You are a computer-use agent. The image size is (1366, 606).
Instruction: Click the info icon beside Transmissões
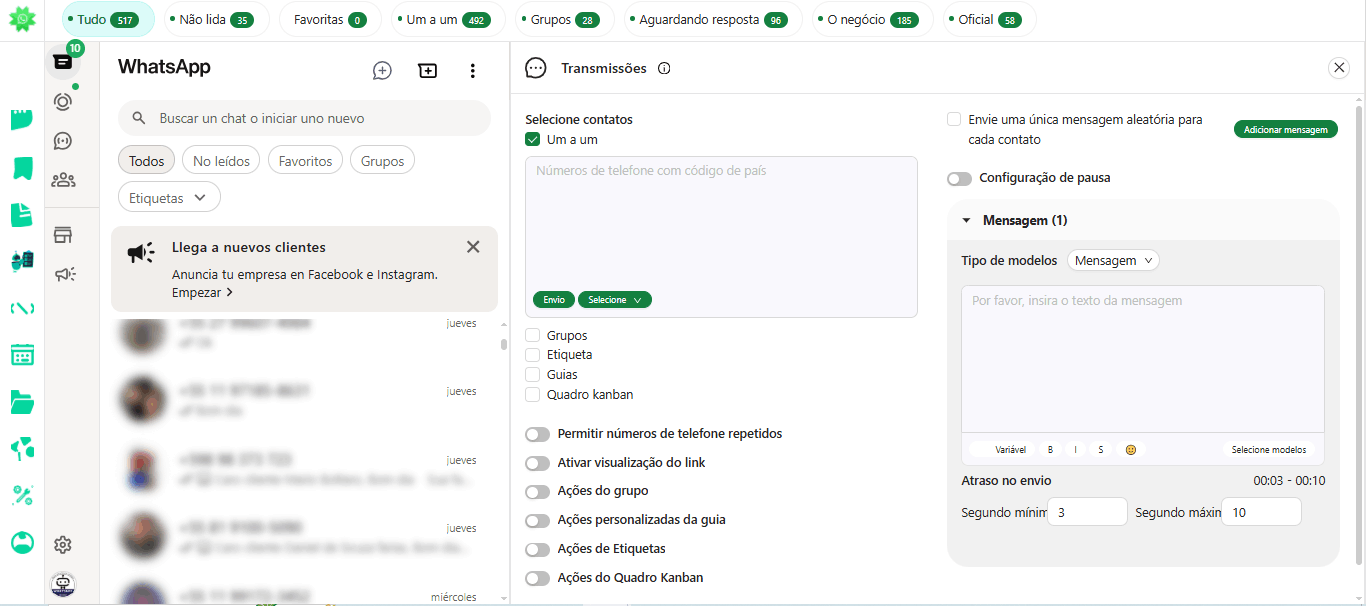point(664,68)
